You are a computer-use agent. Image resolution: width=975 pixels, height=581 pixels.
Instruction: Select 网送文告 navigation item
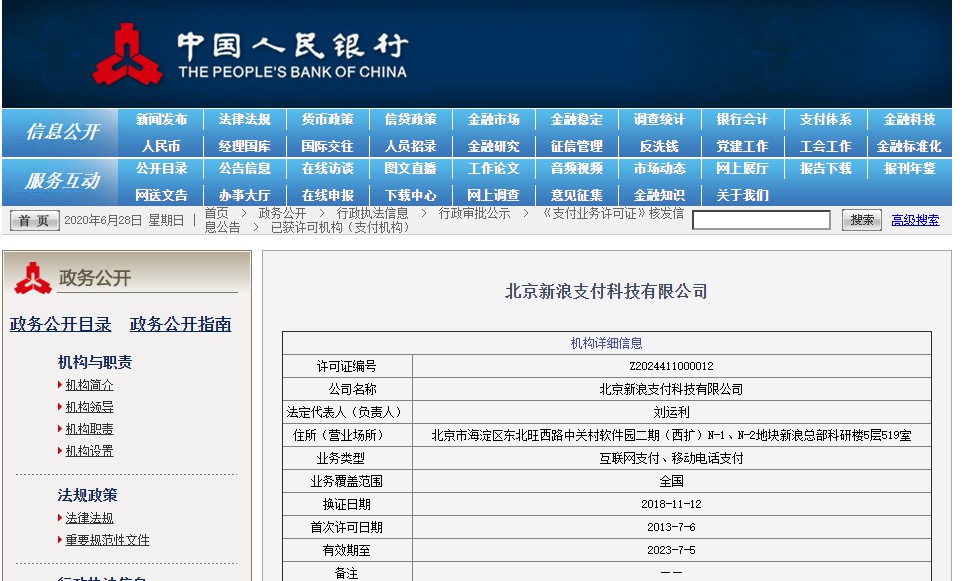point(161,195)
